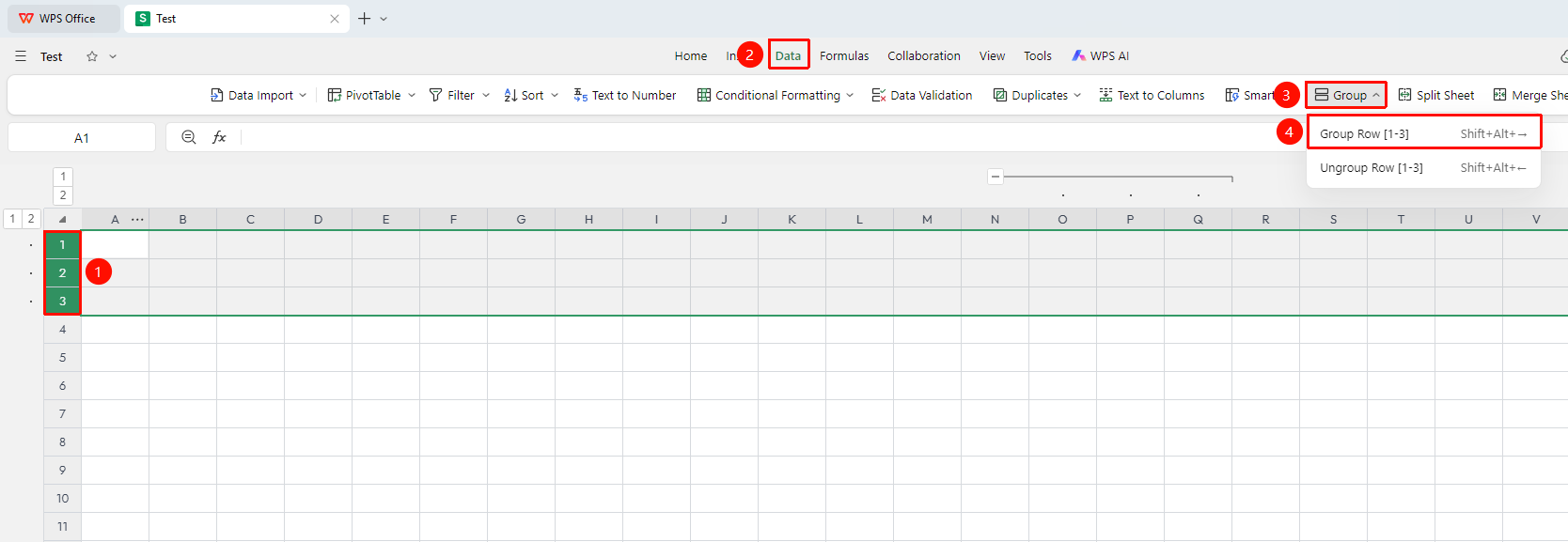
Task: Choose Group Row [1-3] from the menu
Action: coord(1424,133)
